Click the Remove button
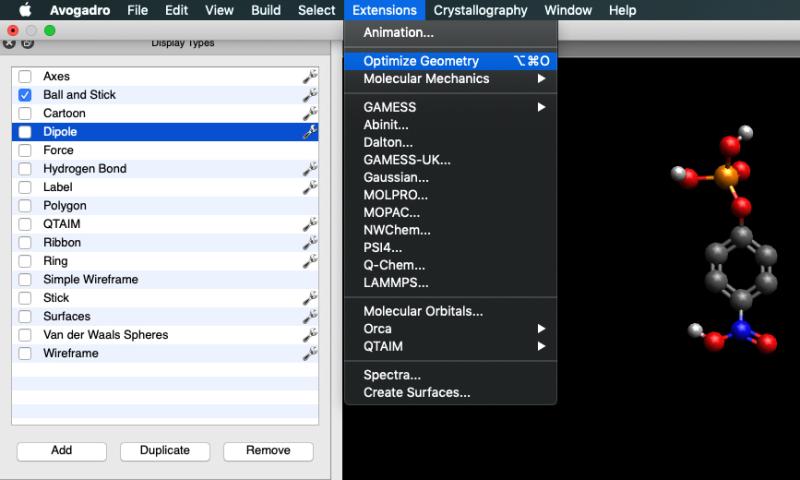 pos(268,451)
